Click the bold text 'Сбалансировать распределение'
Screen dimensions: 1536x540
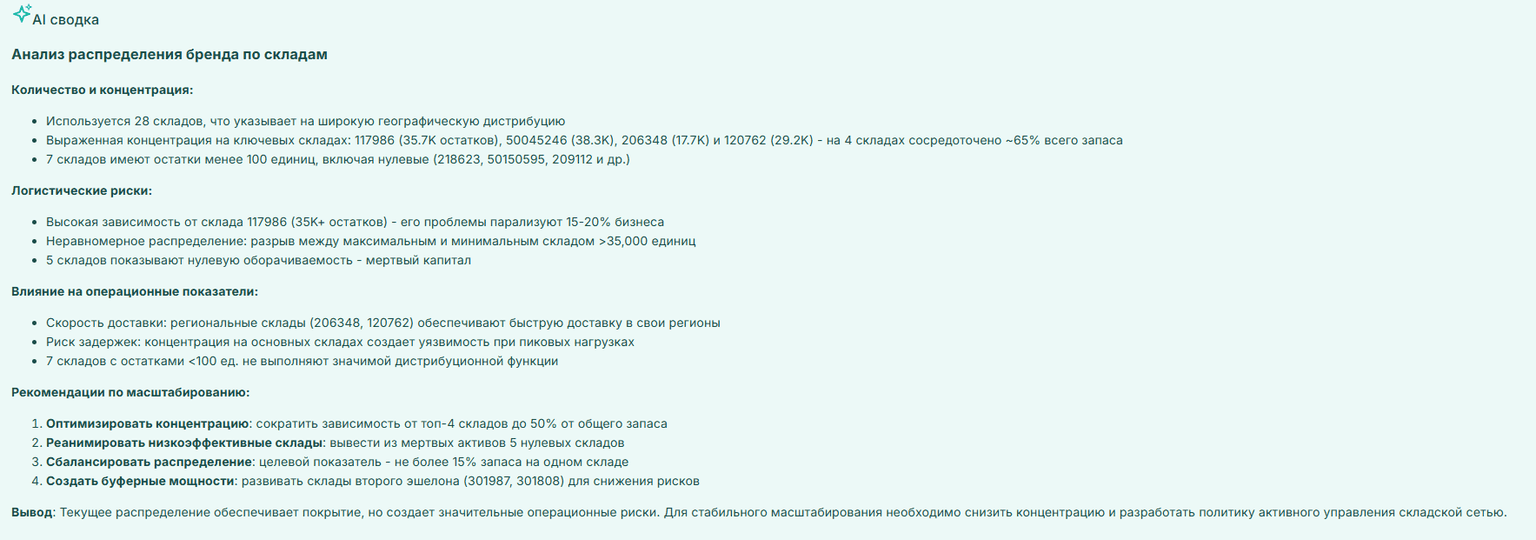pos(149,462)
